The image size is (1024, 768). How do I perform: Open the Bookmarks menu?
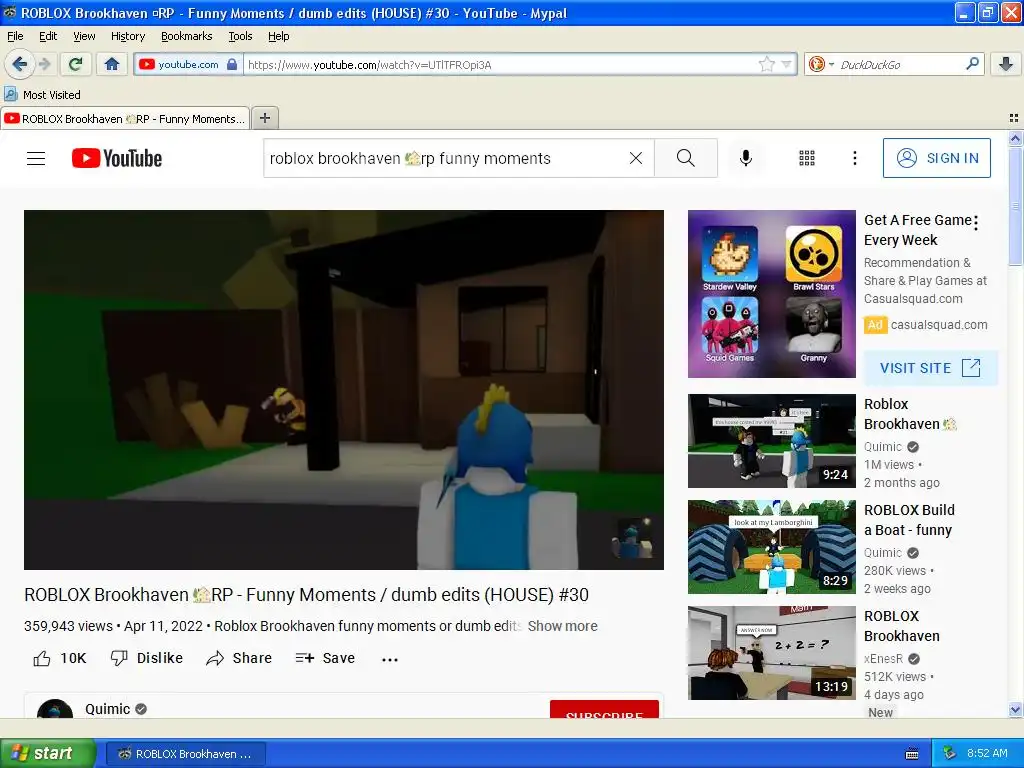[x=186, y=37]
